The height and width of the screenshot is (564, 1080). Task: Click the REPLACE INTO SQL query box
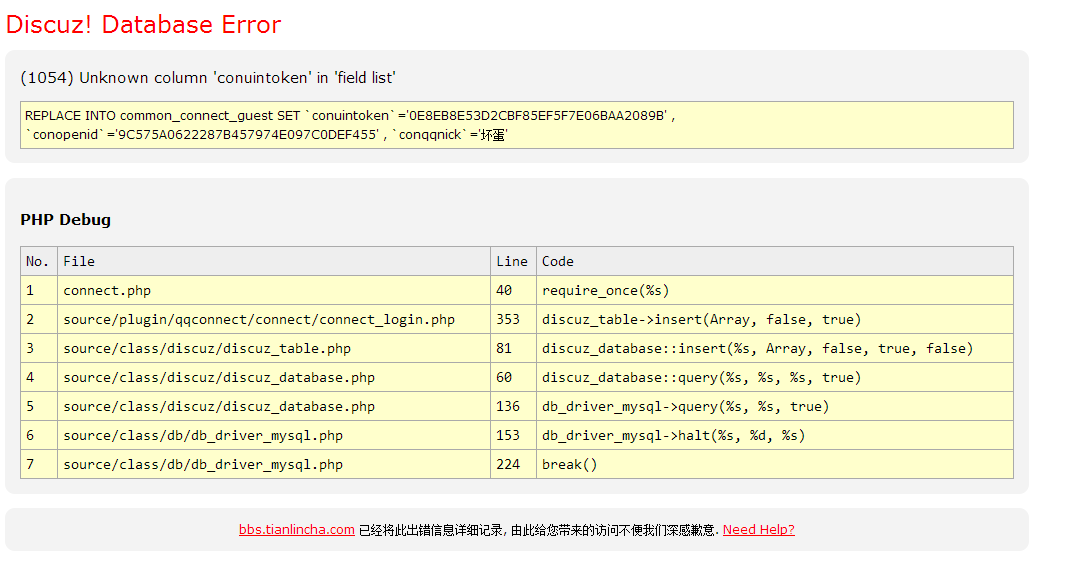[x=517, y=125]
